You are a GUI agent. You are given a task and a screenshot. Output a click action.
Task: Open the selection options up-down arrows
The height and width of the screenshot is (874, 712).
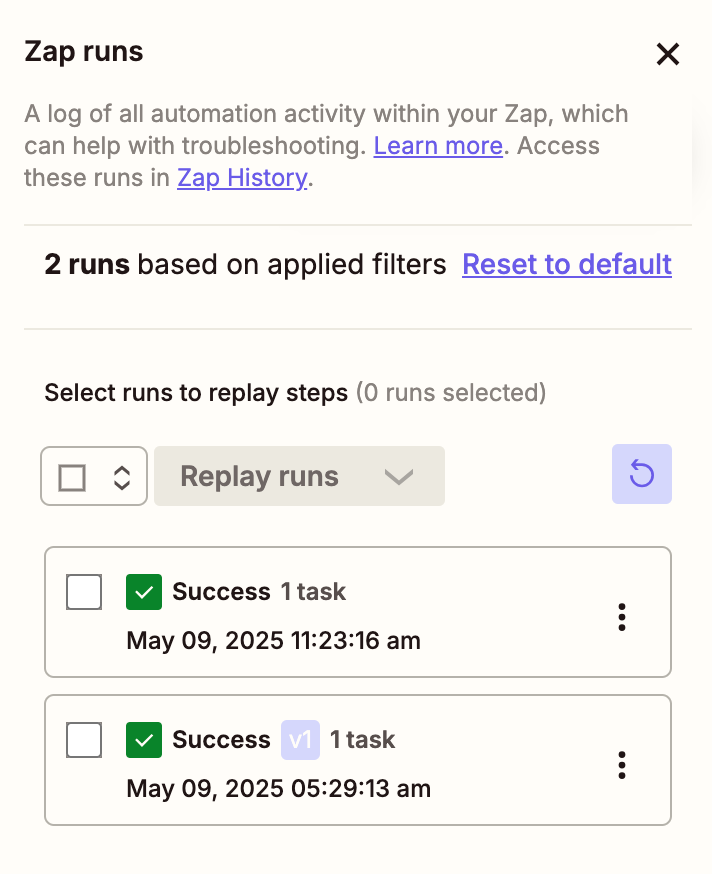point(122,477)
